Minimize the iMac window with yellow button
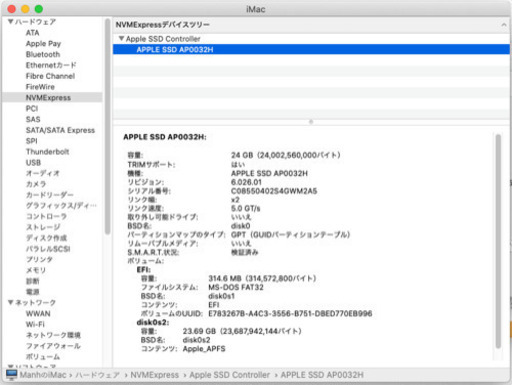Screen dimensions: 512x385 [x=25, y=9]
